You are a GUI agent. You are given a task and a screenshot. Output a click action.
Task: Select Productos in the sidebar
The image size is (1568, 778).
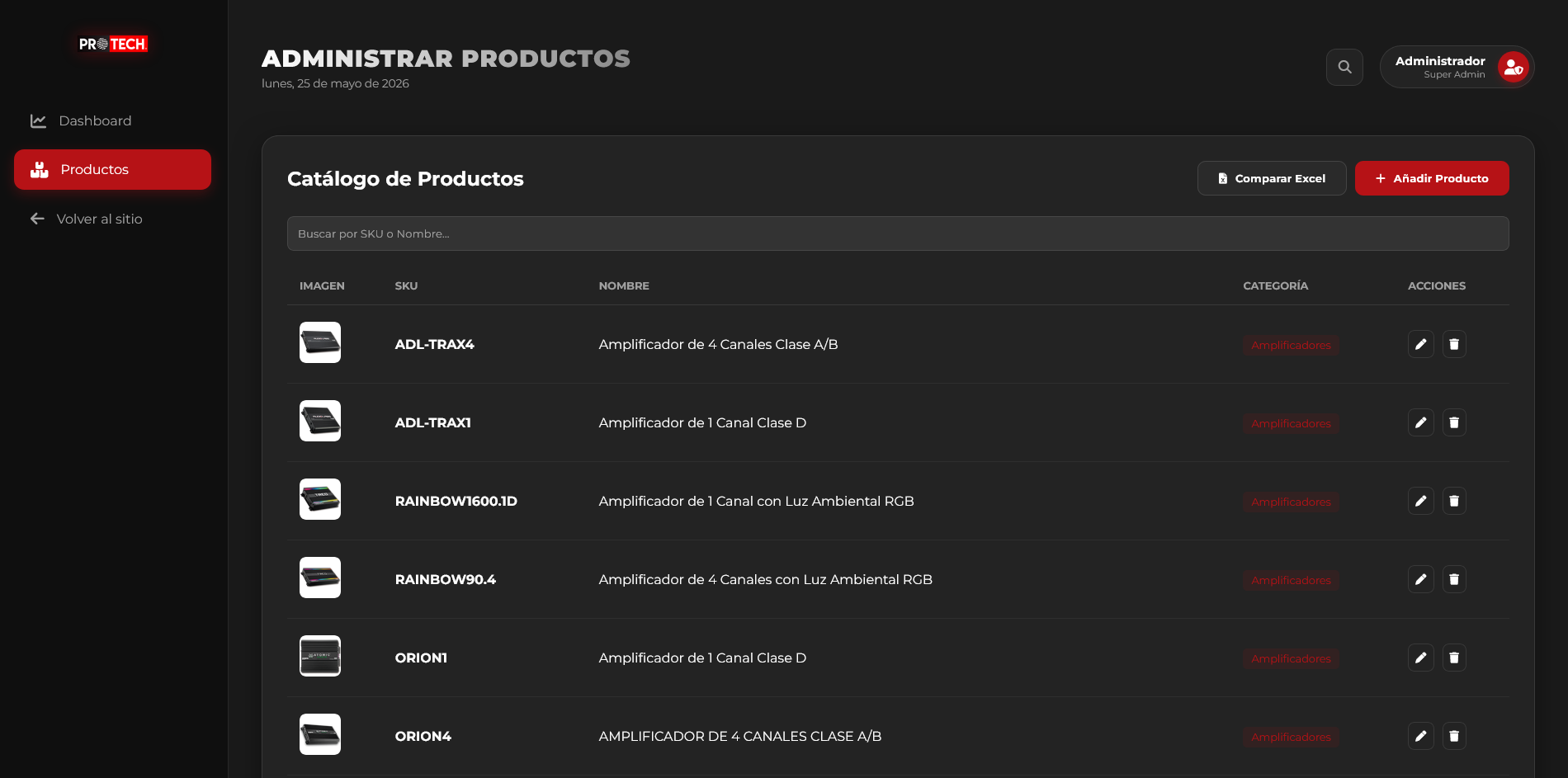pyautogui.click(x=112, y=169)
